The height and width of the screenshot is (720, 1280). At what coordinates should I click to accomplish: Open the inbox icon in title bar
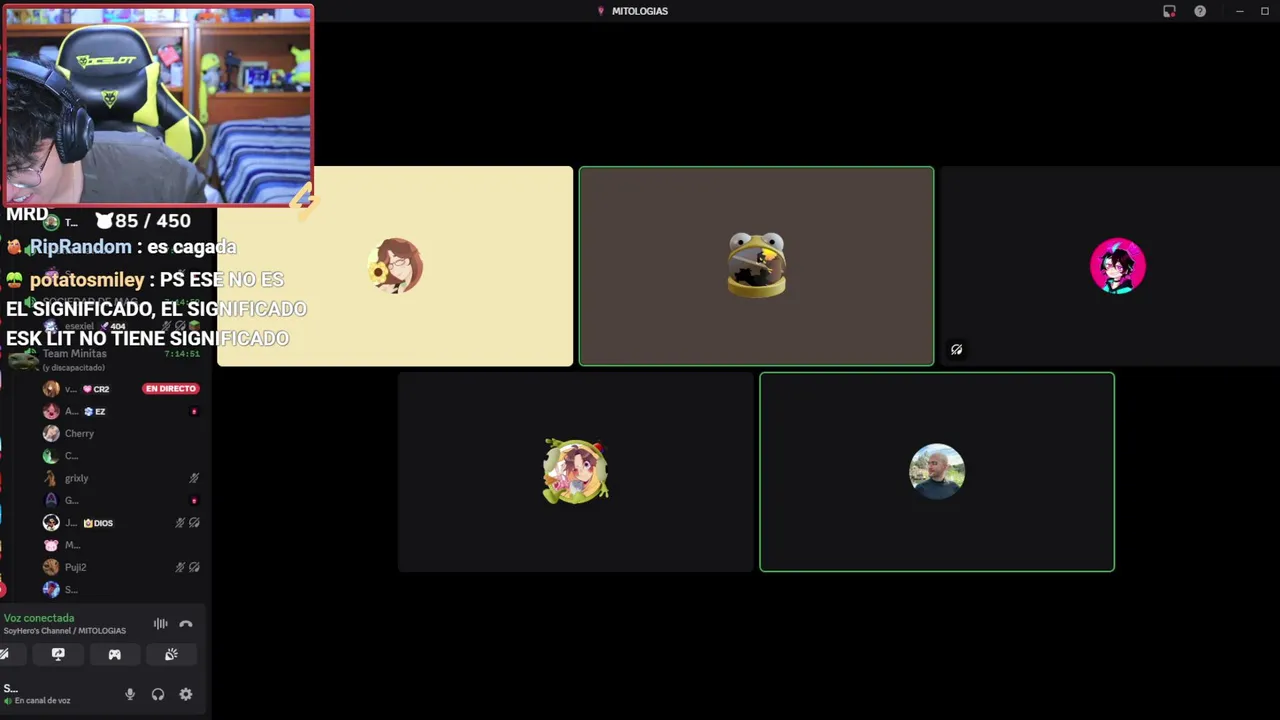point(1169,11)
